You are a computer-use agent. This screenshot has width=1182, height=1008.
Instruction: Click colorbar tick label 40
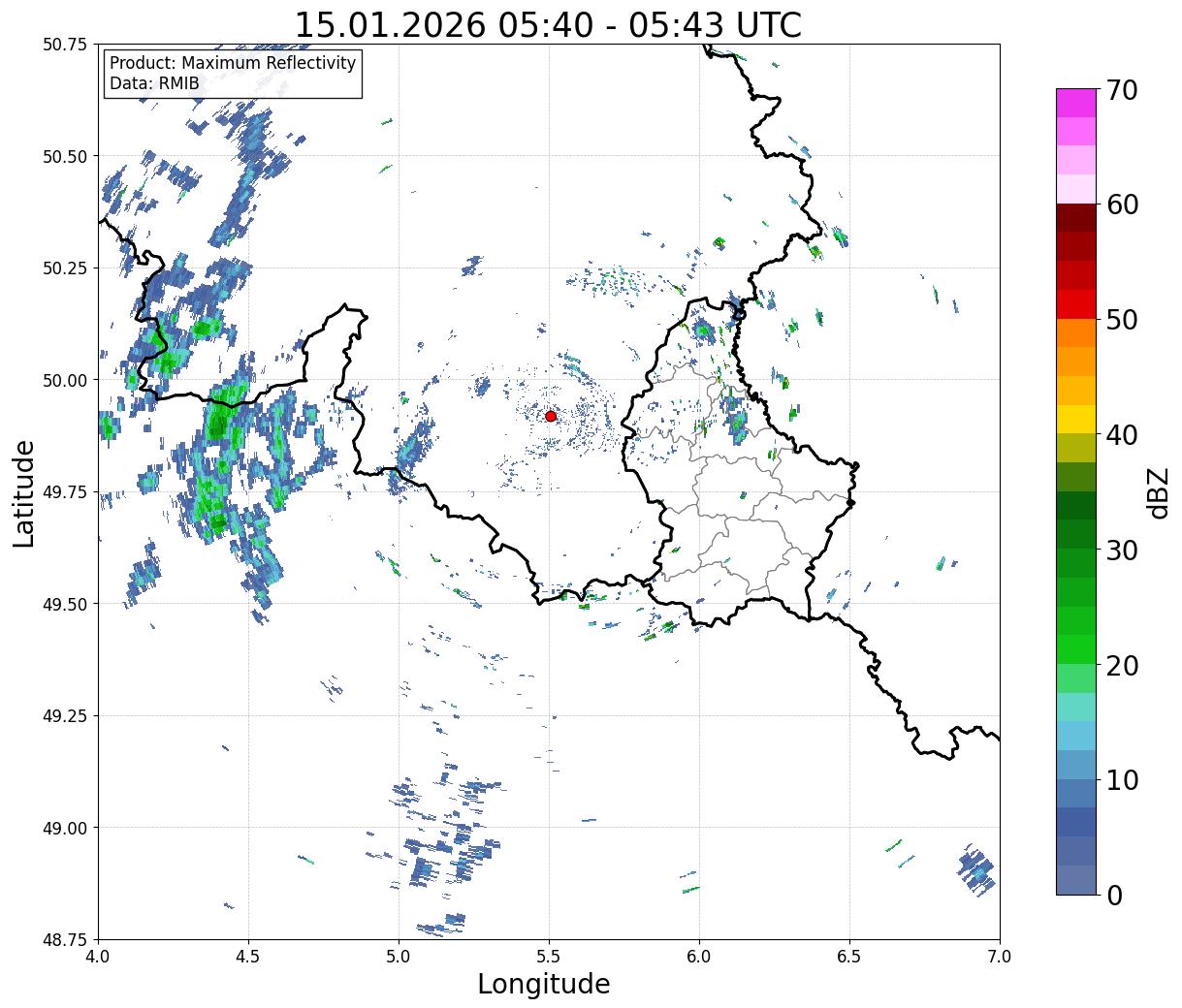1121,435
